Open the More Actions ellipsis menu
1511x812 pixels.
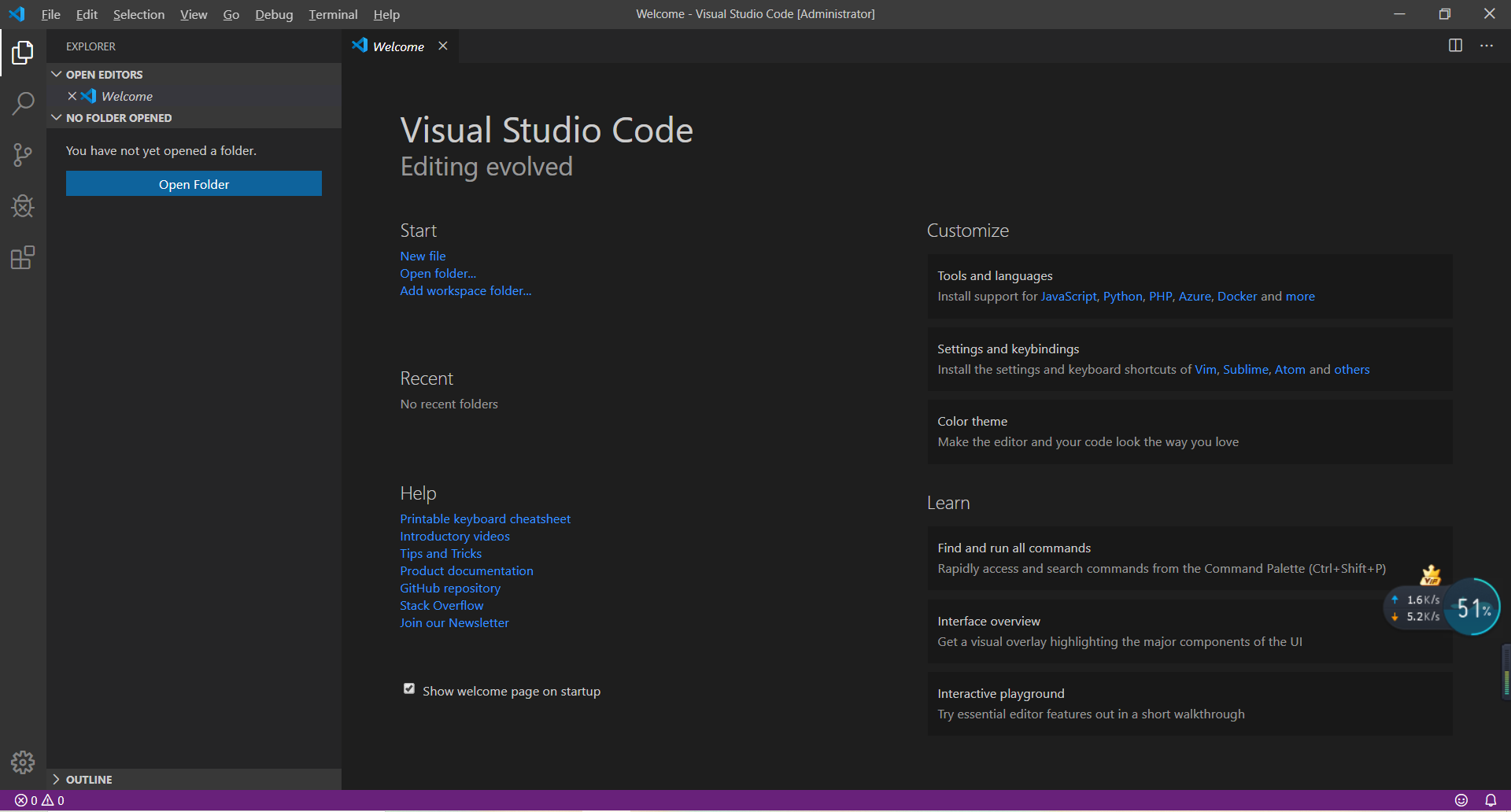point(1486,46)
